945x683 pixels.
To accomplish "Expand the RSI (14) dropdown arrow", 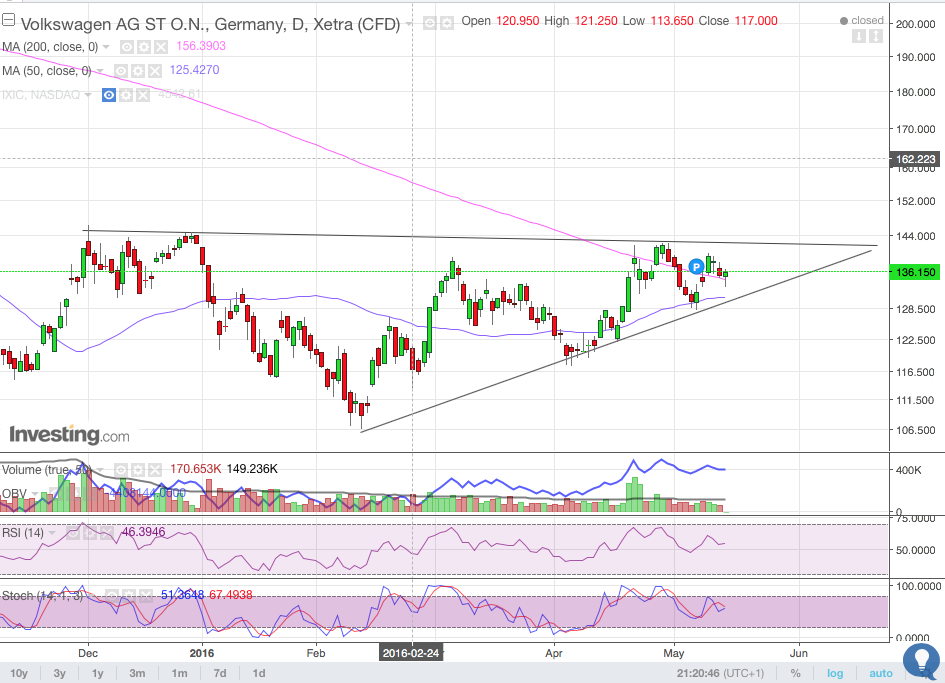I will point(52,533).
